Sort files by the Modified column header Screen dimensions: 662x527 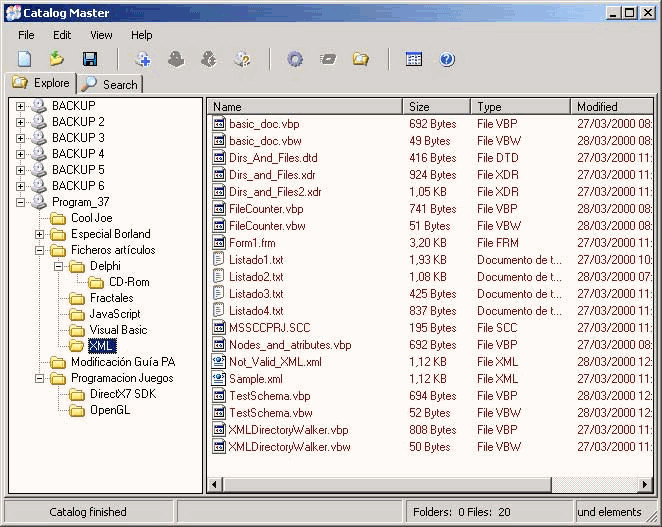(612, 106)
